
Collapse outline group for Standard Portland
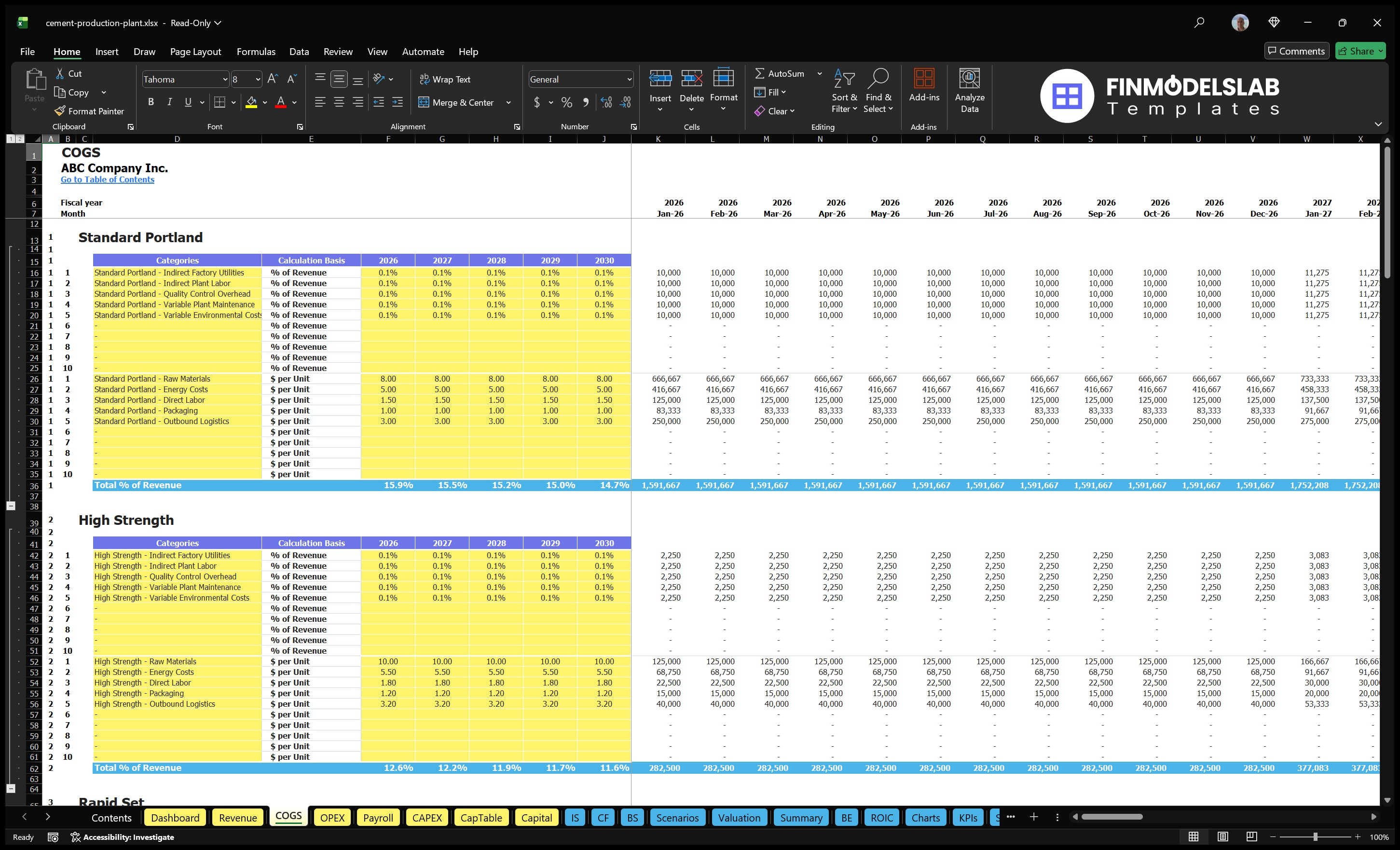point(11,506)
